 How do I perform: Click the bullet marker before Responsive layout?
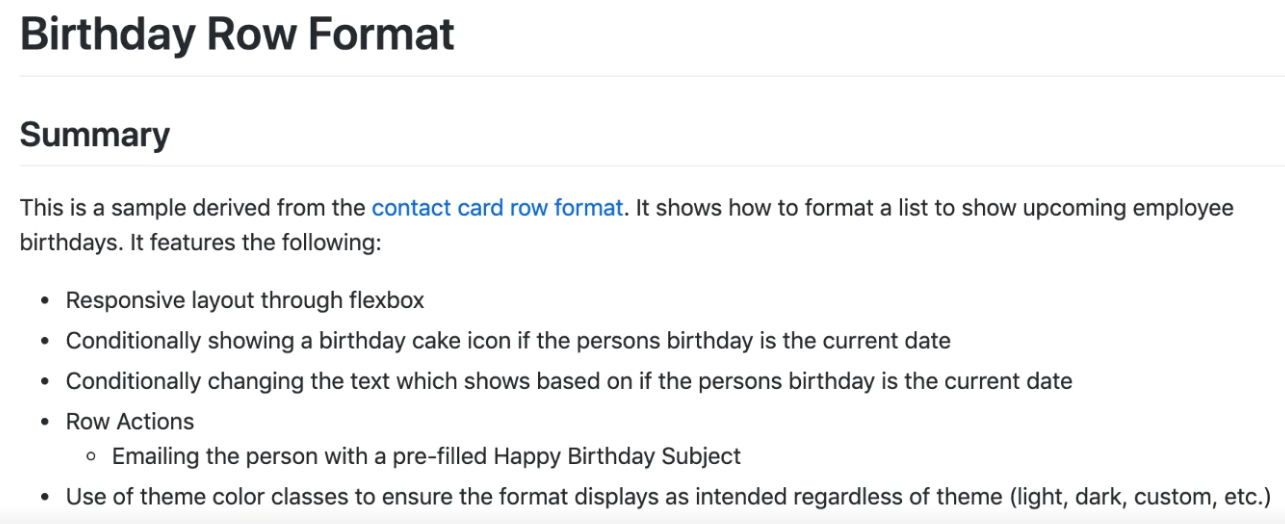click(x=45, y=301)
